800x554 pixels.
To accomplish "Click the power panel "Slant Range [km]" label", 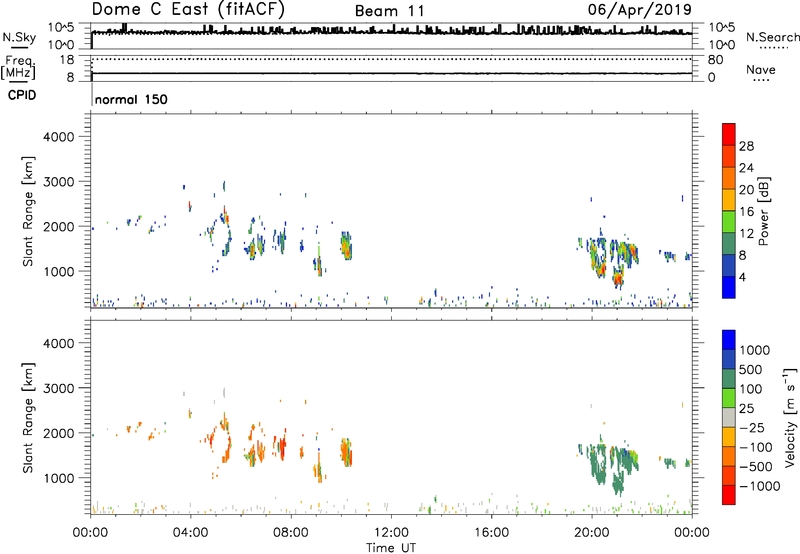I will click(x=28, y=211).
